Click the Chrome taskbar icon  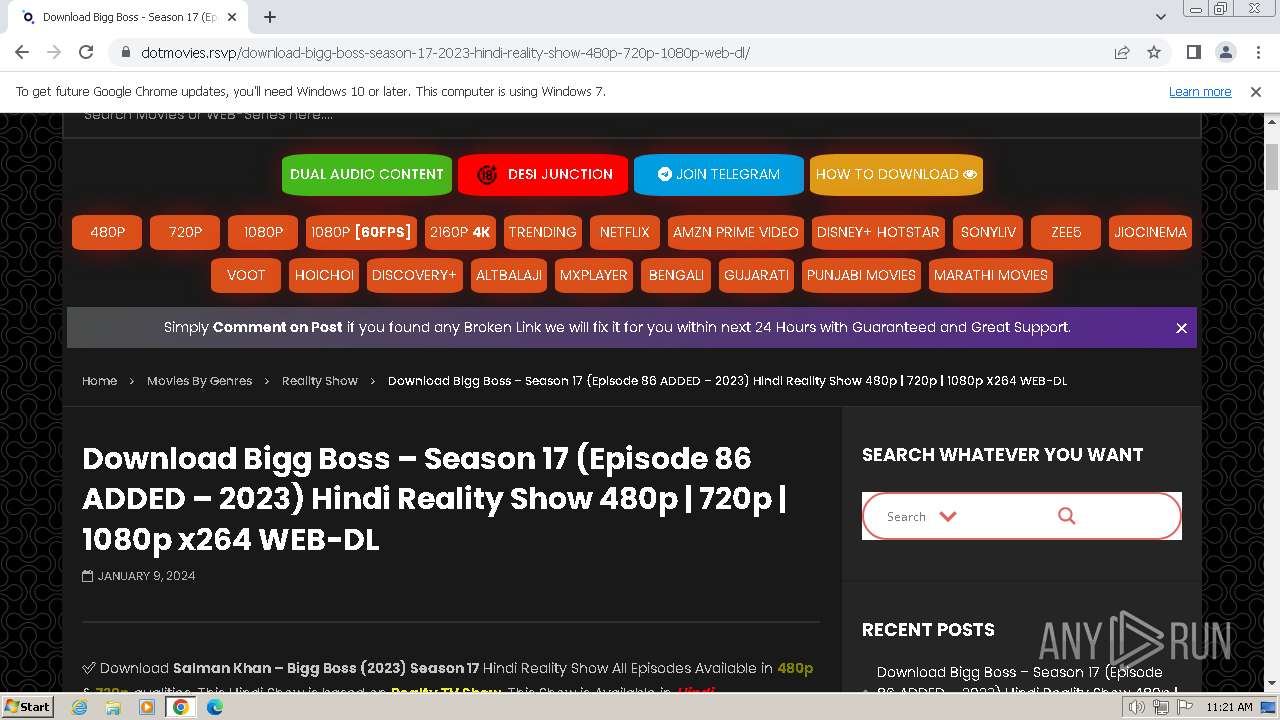tap(181, 707)
